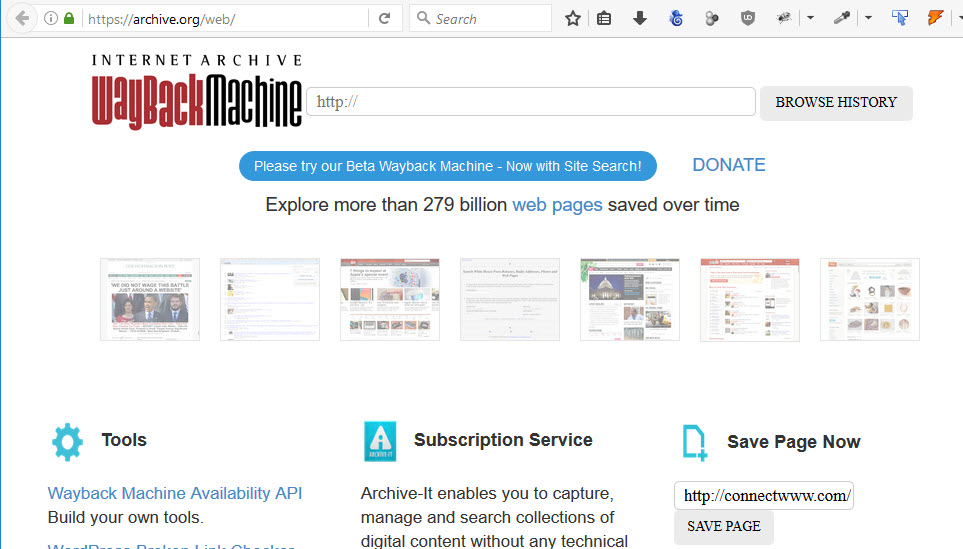Click the Save Page Now URL field
Viewport: 963px width, 549px height.
pos(764,496)
